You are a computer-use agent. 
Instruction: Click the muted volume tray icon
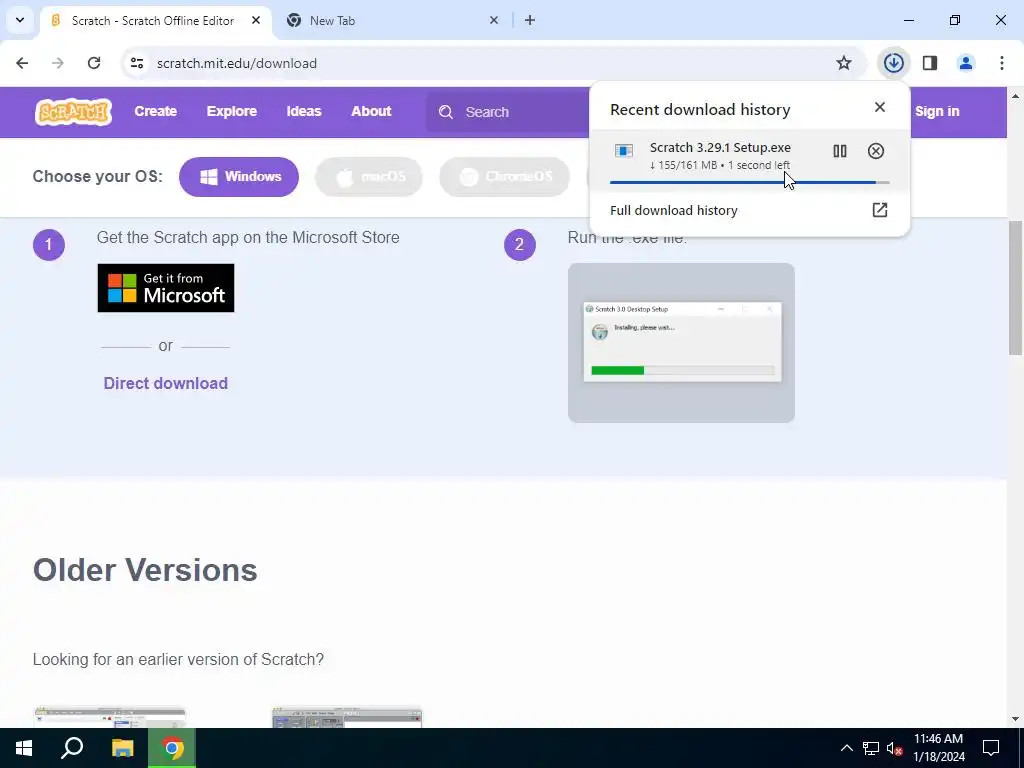(x=894, y=748)
